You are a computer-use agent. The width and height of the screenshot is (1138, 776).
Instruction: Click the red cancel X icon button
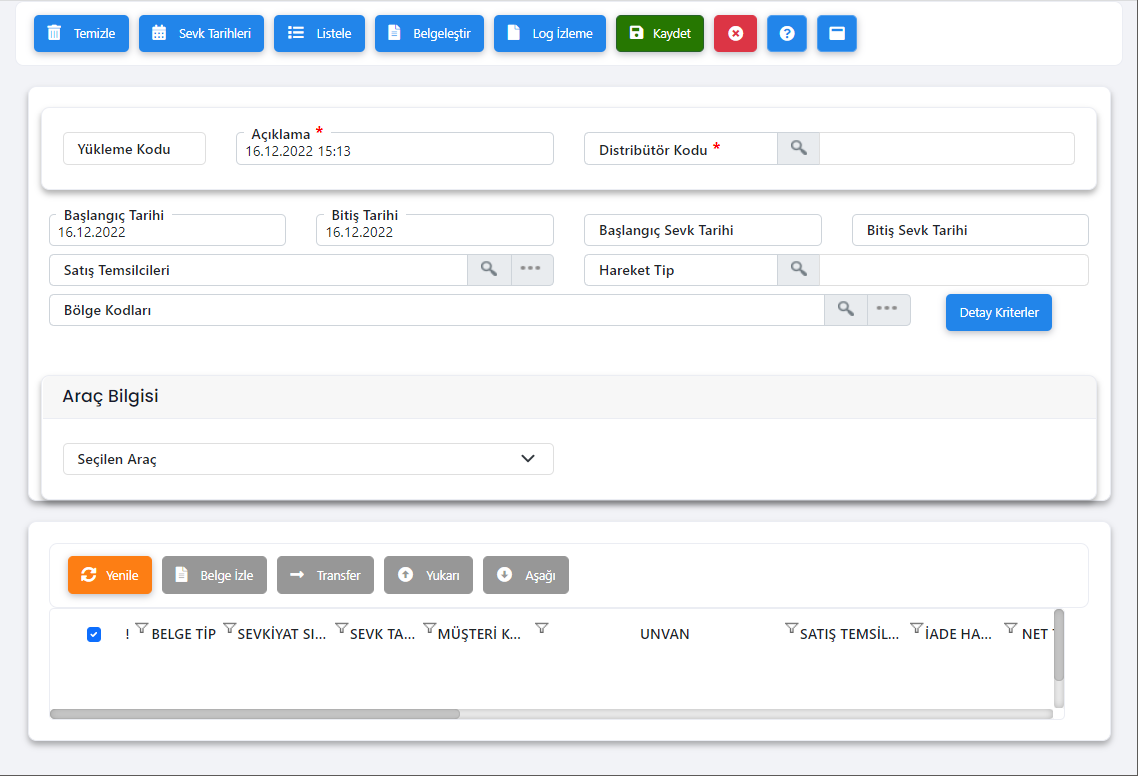735,33
